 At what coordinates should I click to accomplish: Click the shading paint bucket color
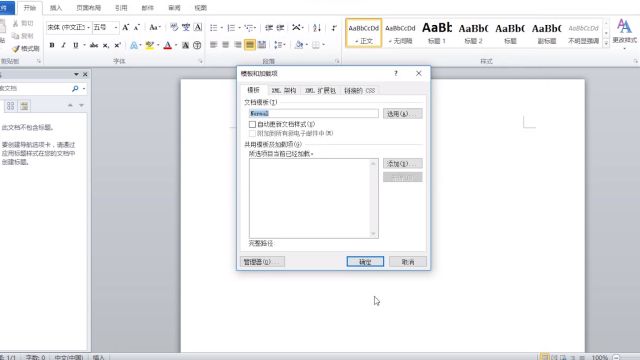[x=299, y=44]
